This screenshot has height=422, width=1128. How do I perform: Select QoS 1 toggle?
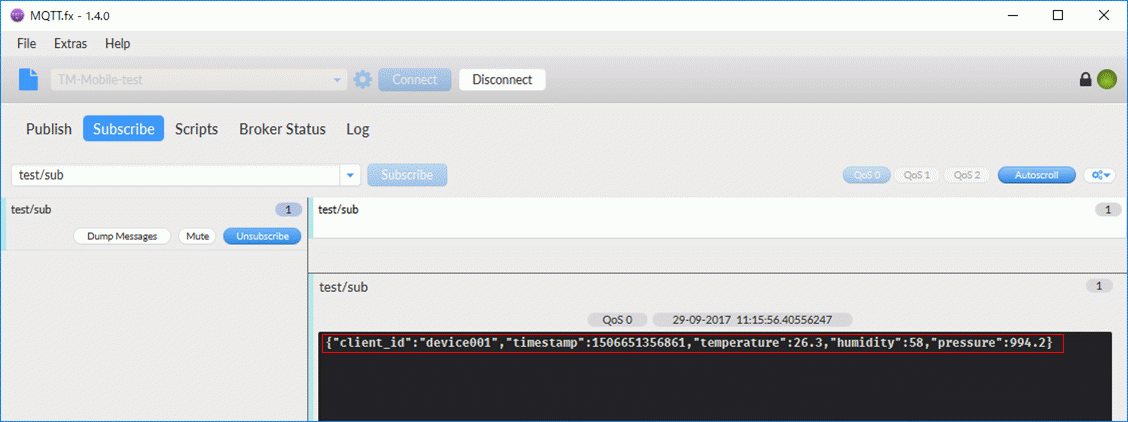[x=916, y=175]
